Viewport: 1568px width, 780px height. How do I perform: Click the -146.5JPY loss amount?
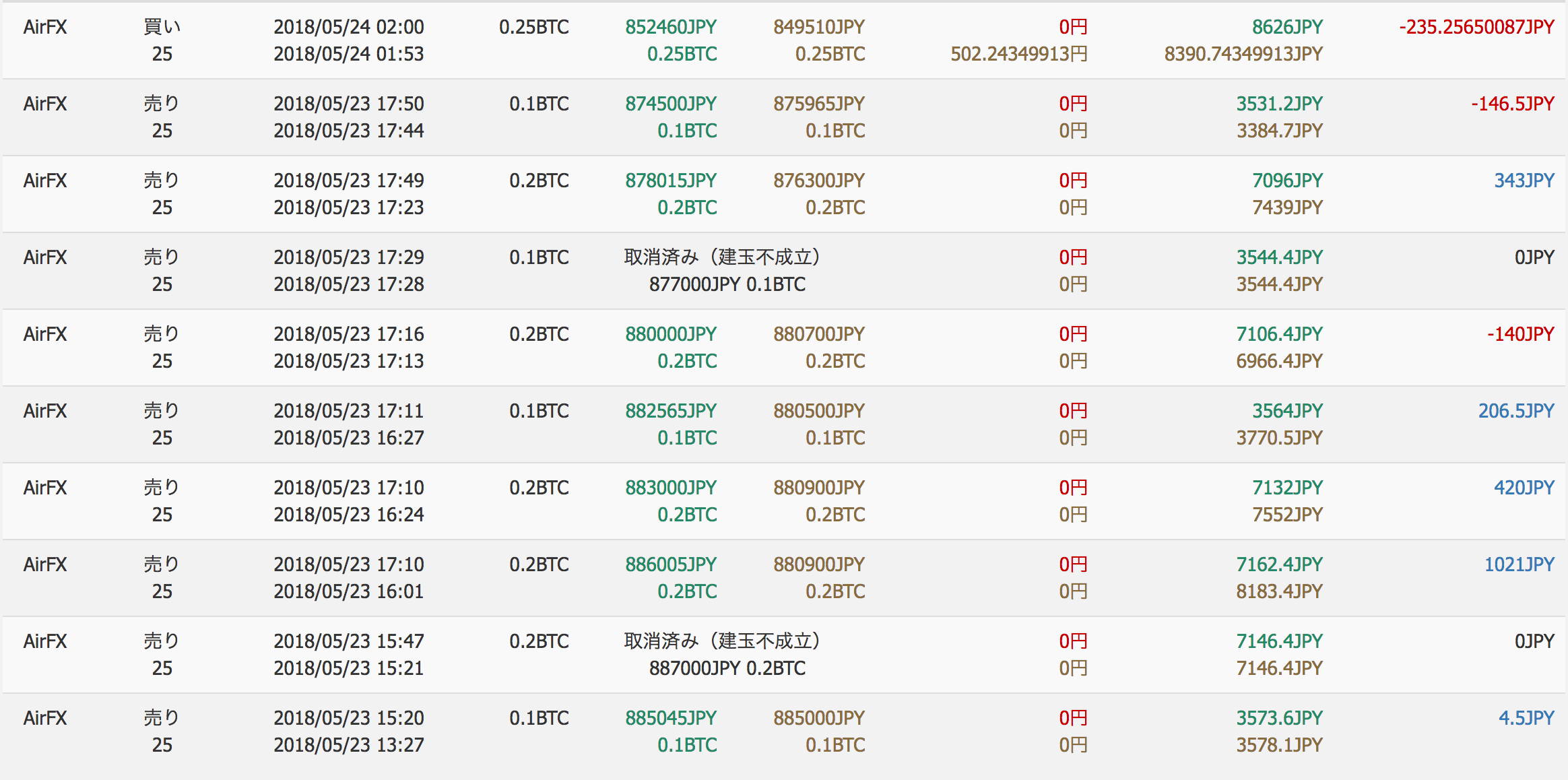(x=1513, y=104)
